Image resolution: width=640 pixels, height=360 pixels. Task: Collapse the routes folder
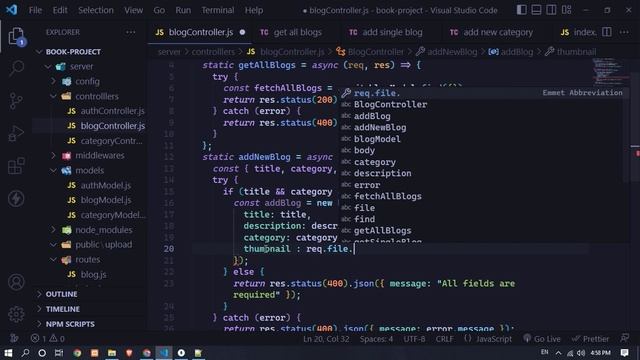point(87,259)
